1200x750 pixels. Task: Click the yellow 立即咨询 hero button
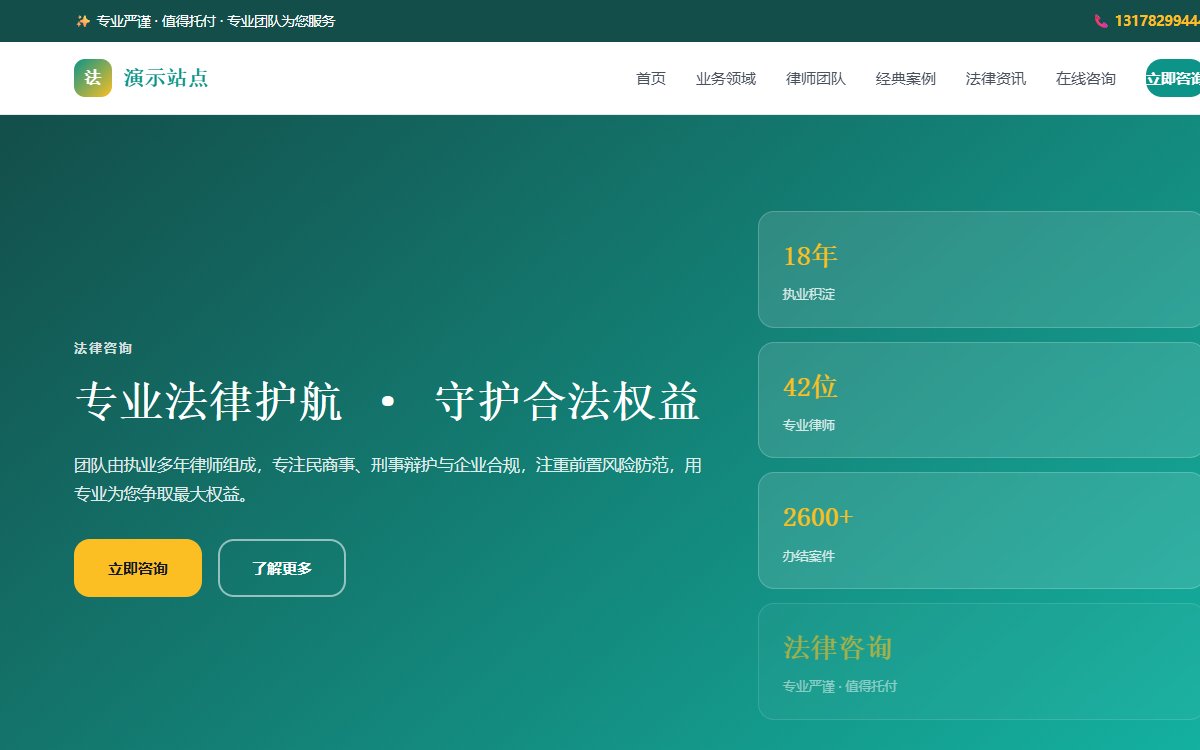[138, 568]
